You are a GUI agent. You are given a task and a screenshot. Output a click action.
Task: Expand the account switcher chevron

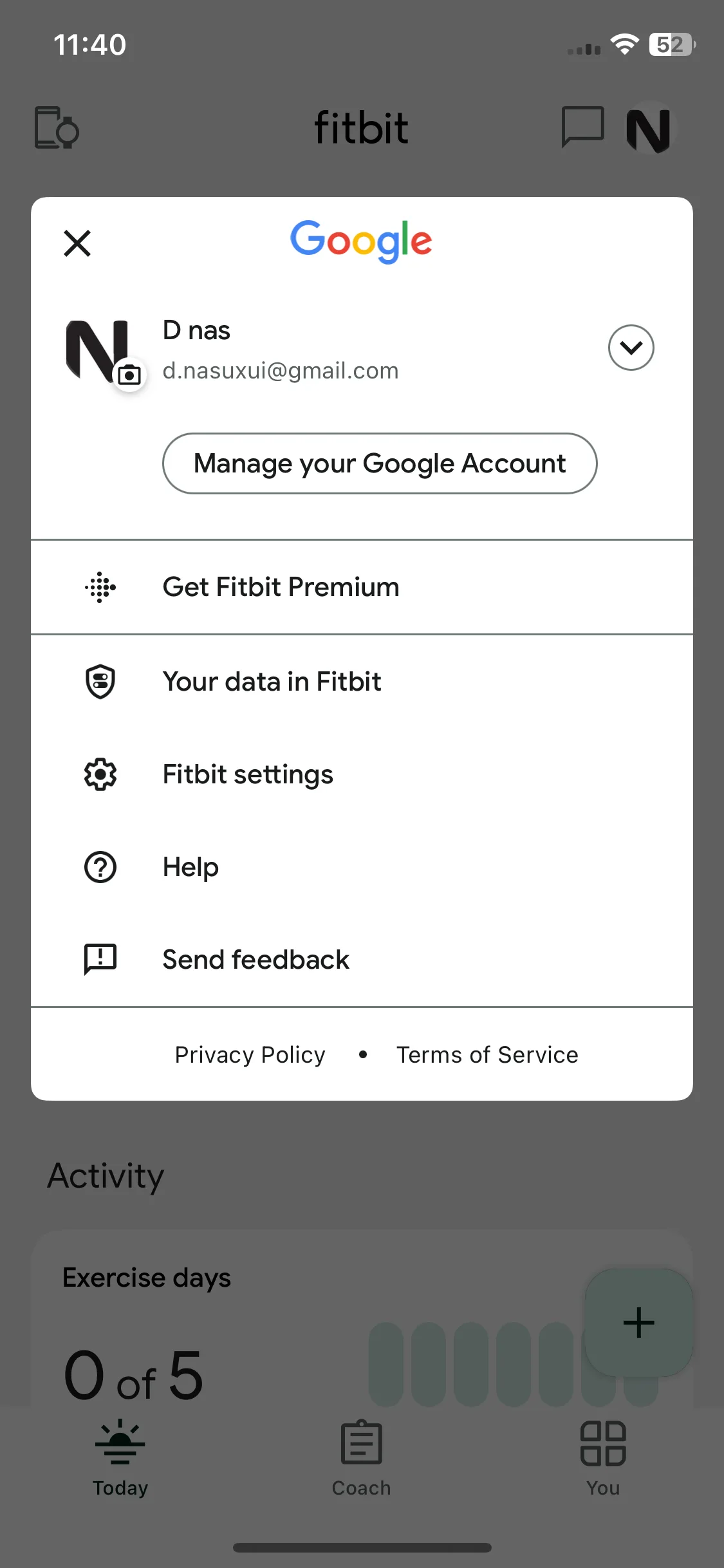(631, 348)
